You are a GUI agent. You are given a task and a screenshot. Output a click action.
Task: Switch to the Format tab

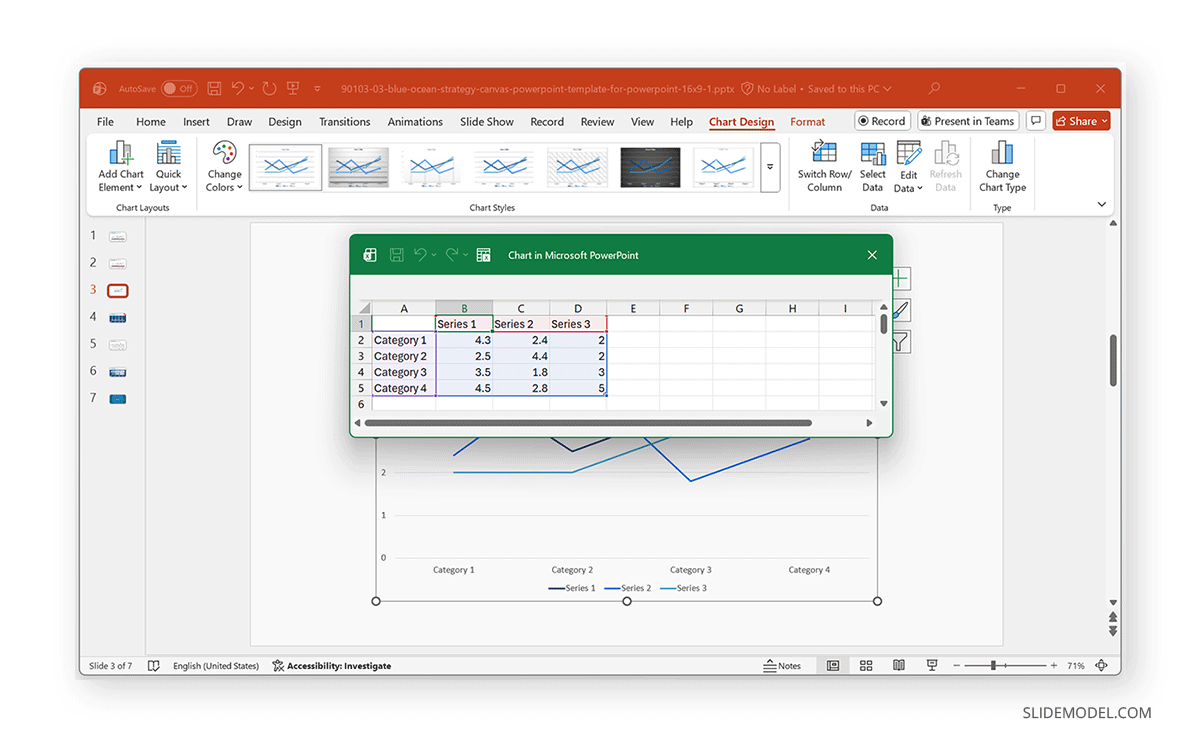[807, 121]
